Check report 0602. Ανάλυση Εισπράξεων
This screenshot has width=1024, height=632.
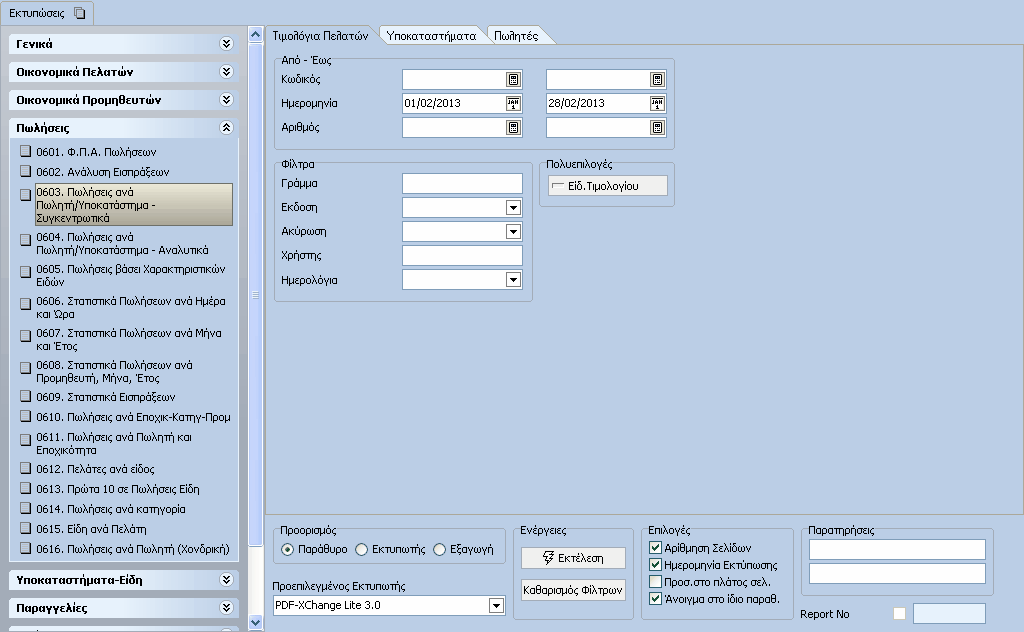click(x=25, y=171)
